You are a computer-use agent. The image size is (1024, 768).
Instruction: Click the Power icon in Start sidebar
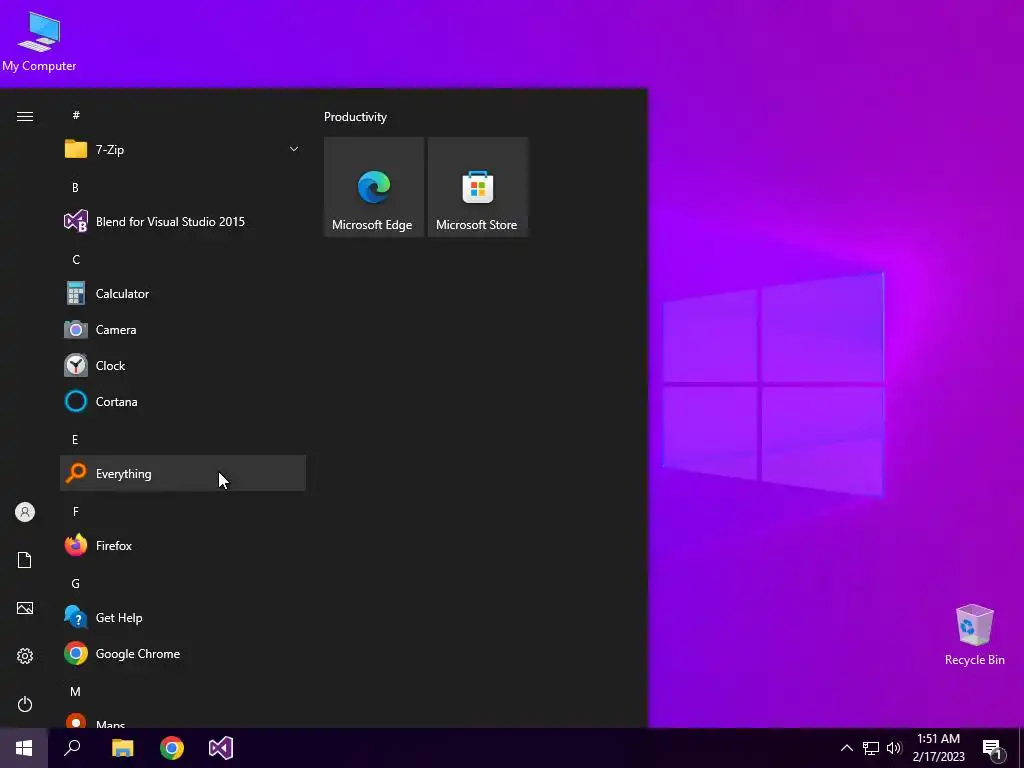25,704
